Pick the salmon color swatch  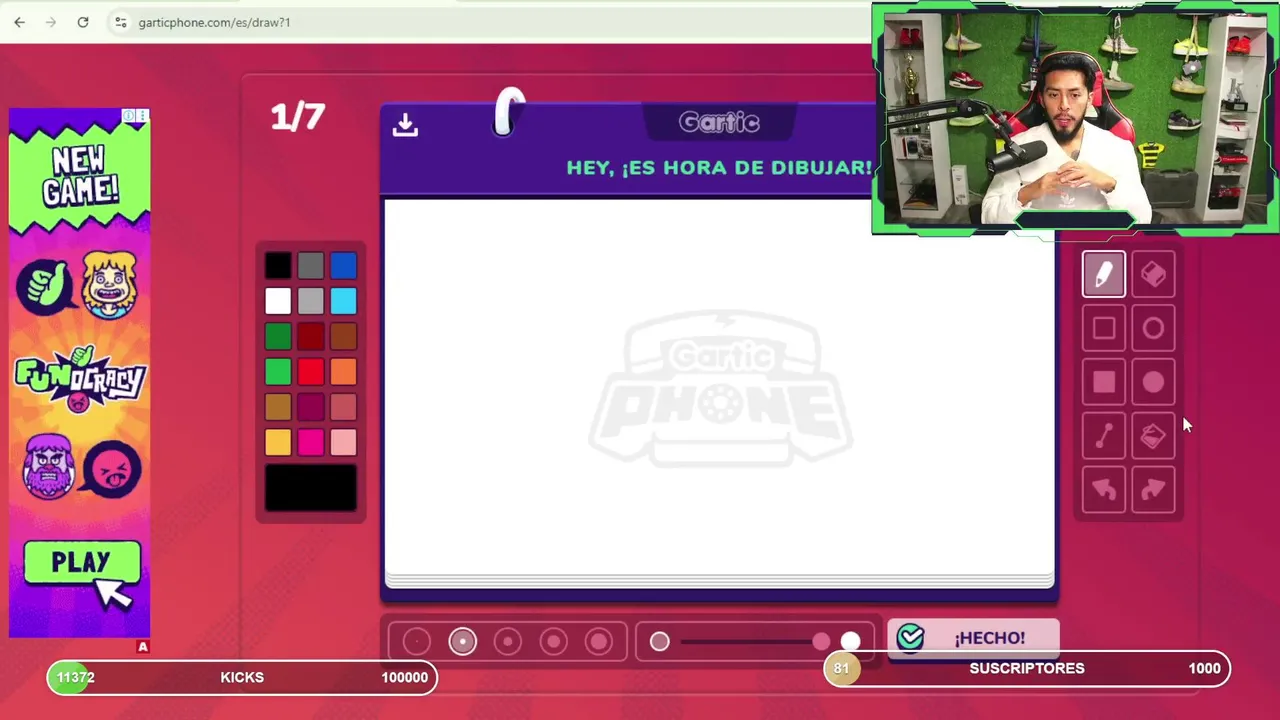[x=343, y=407]
